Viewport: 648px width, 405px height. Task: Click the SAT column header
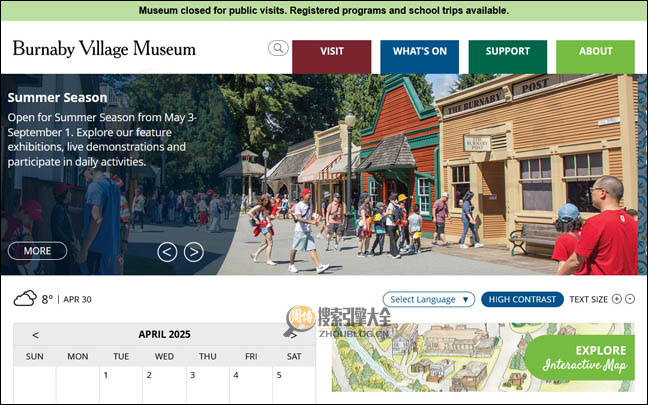(294, 356)
